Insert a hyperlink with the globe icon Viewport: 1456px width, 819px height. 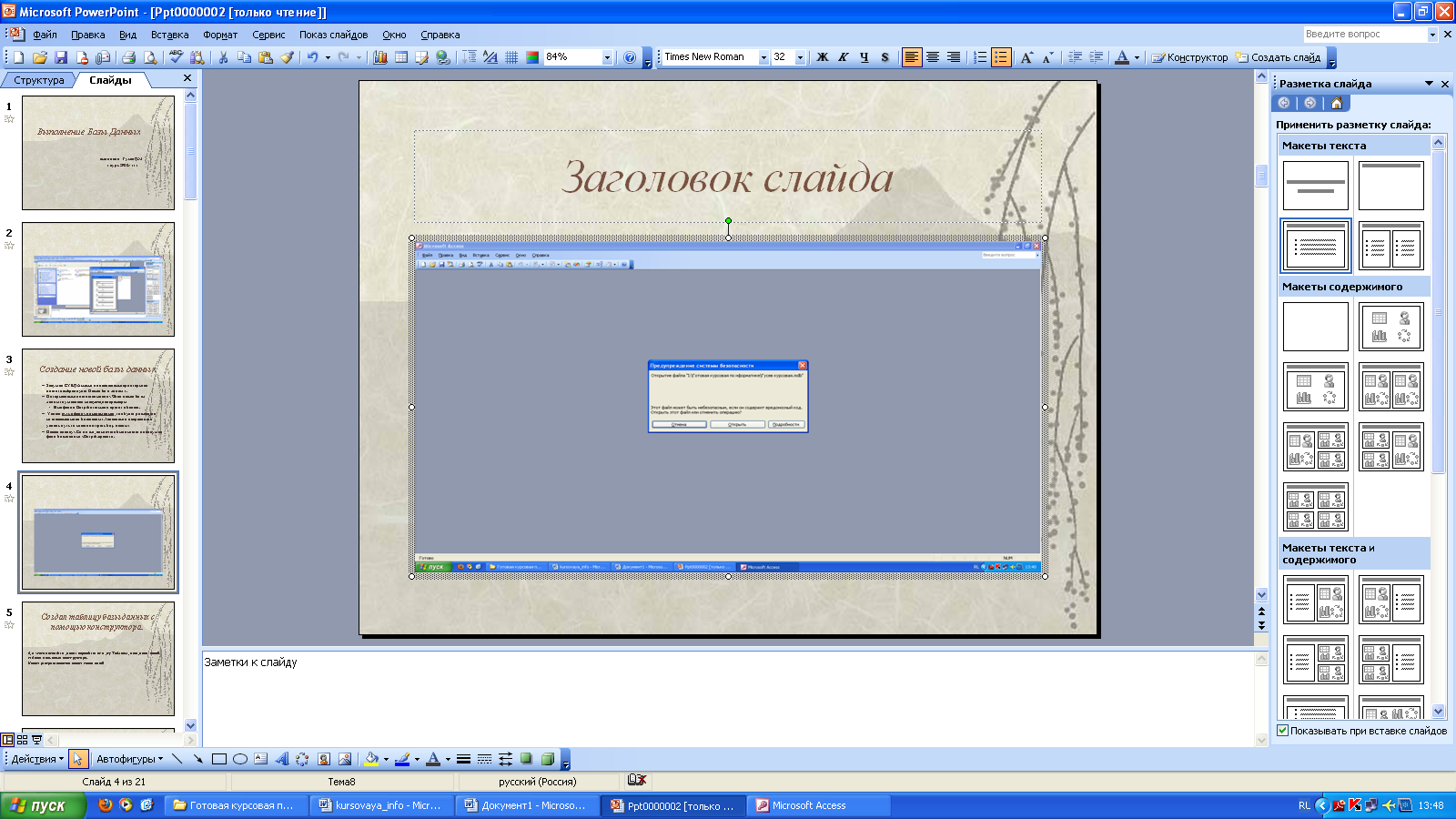pyautogui.click(x=443, y=57)
